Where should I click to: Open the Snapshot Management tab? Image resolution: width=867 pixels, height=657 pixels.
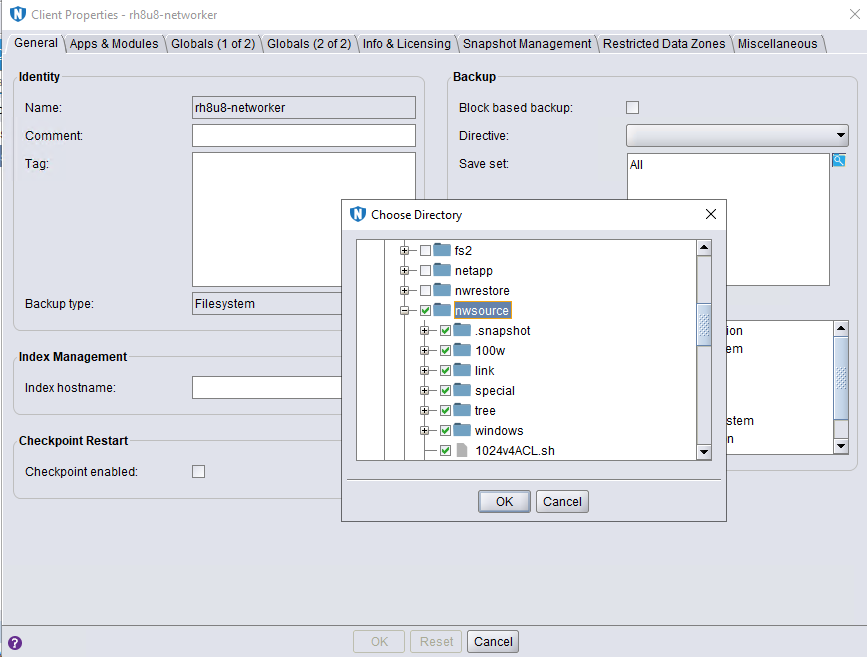[527, 44]
